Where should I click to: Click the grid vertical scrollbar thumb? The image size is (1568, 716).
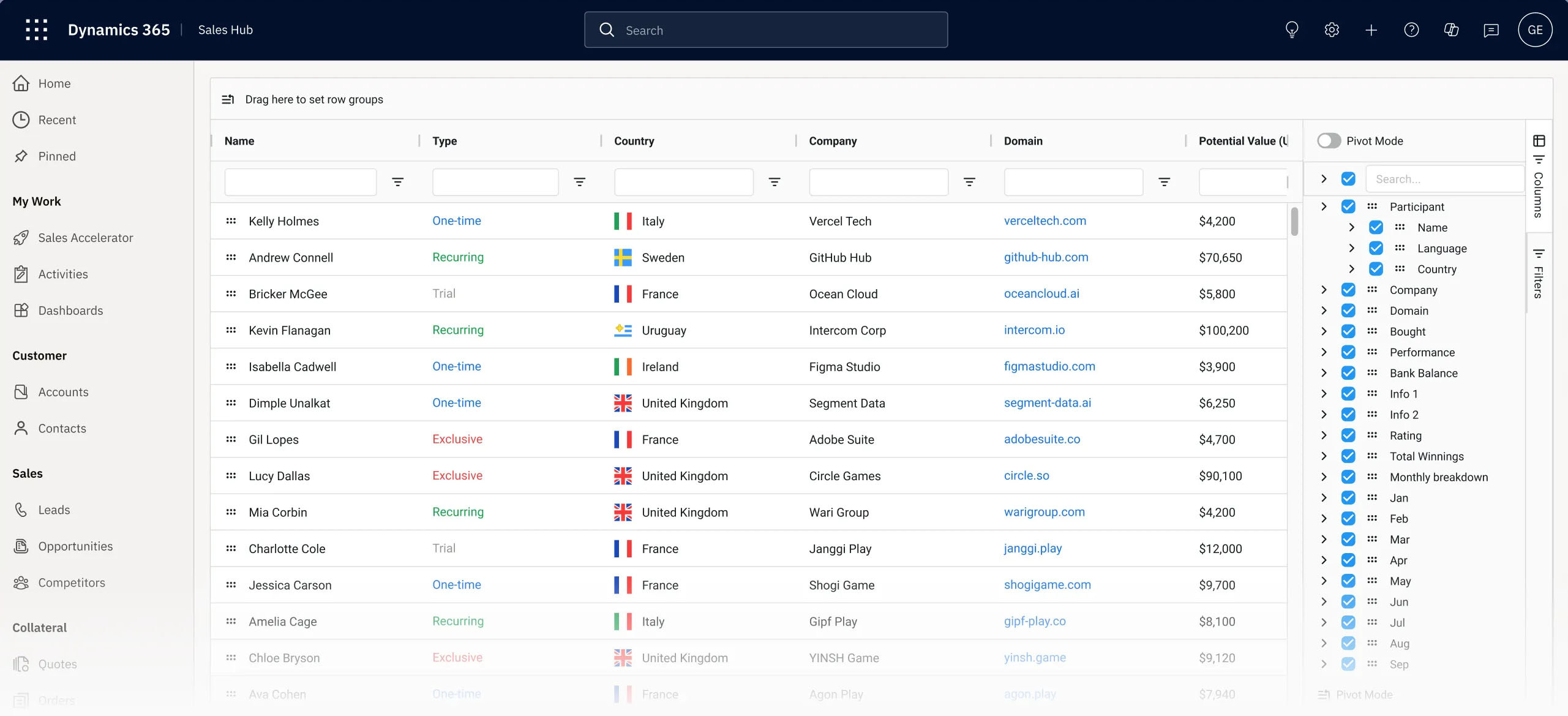point(1294,222)
